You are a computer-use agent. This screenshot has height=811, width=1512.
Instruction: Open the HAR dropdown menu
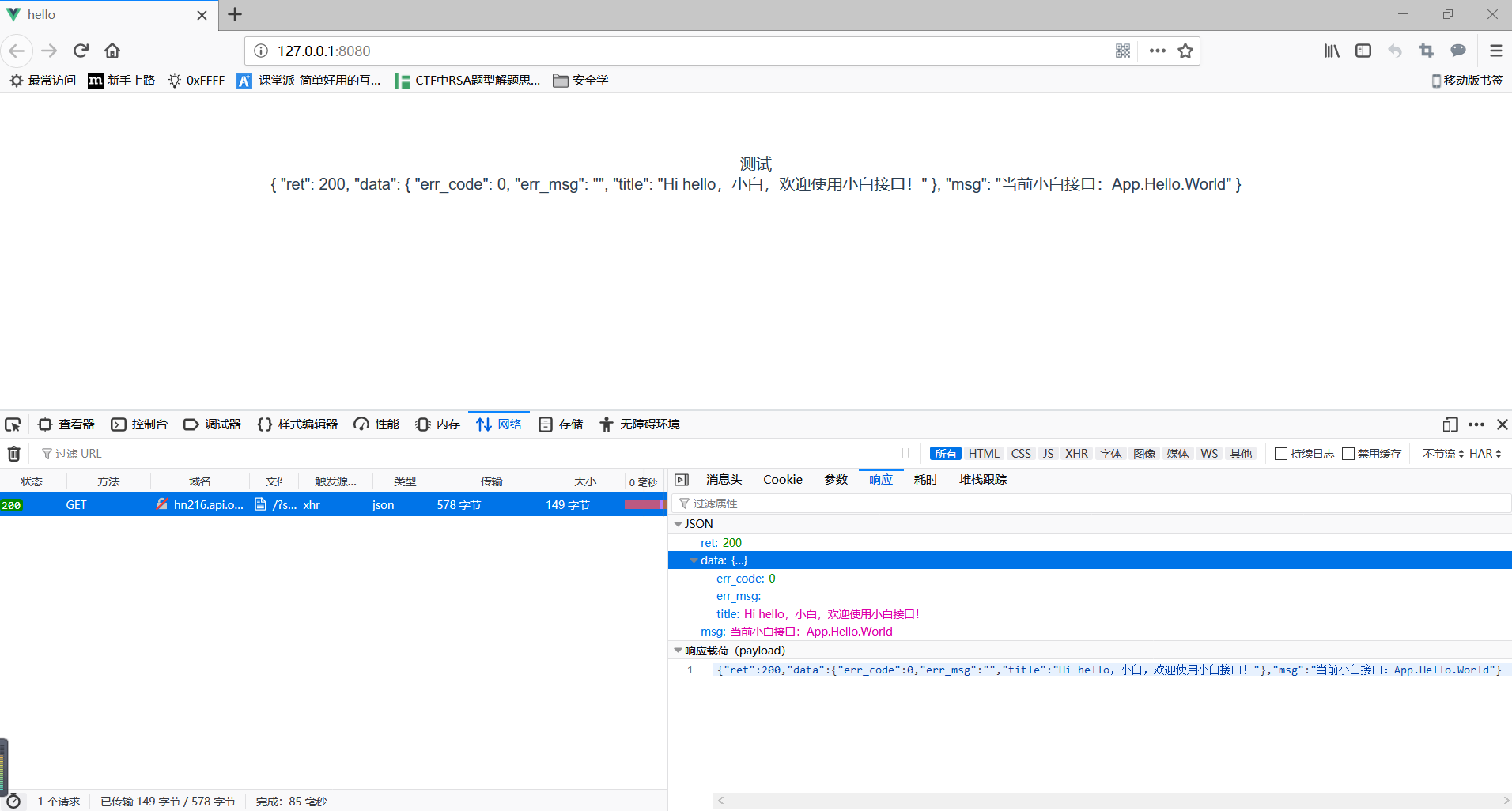pyautogui.click(x=1484, y=454)
